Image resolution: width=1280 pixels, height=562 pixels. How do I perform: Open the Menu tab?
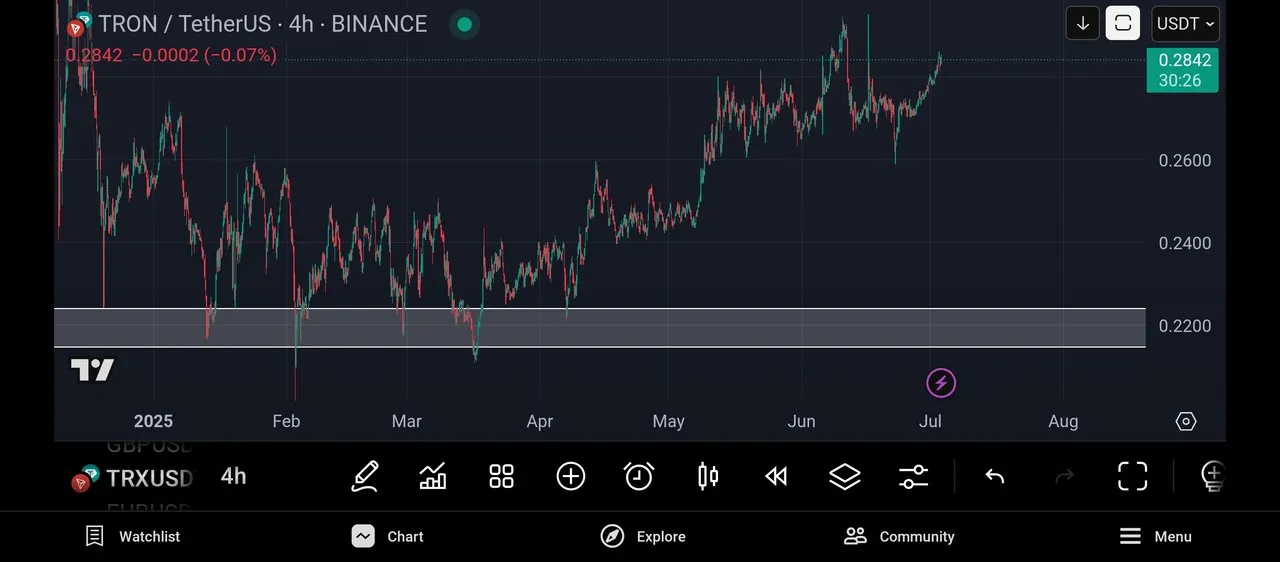(x=1155, y=536)
